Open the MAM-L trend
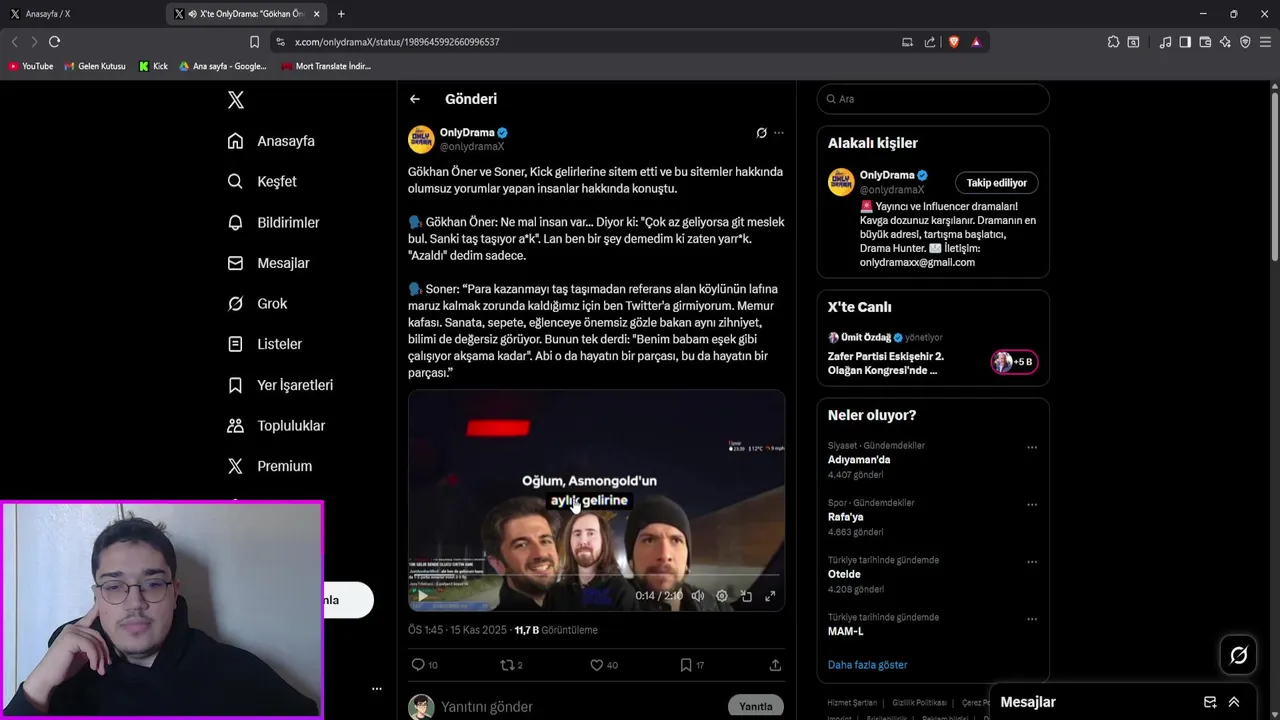The height and width of the screenshot is (720, 1280). (x=845, y=632)
